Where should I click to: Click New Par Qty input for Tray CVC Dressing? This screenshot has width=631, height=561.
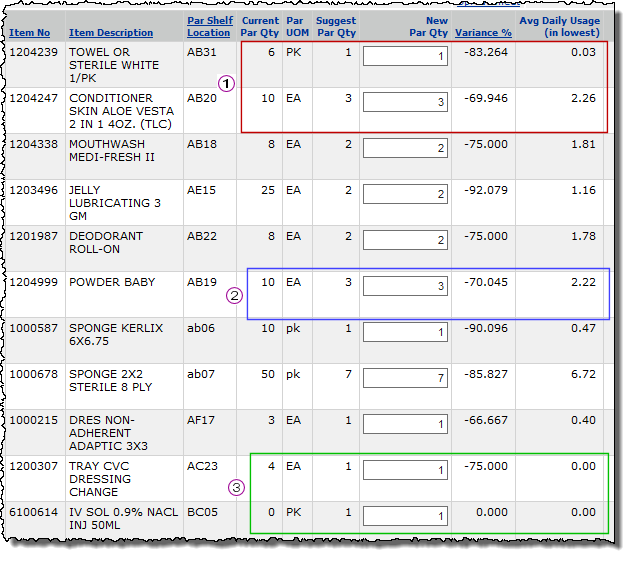click(405, 470)
